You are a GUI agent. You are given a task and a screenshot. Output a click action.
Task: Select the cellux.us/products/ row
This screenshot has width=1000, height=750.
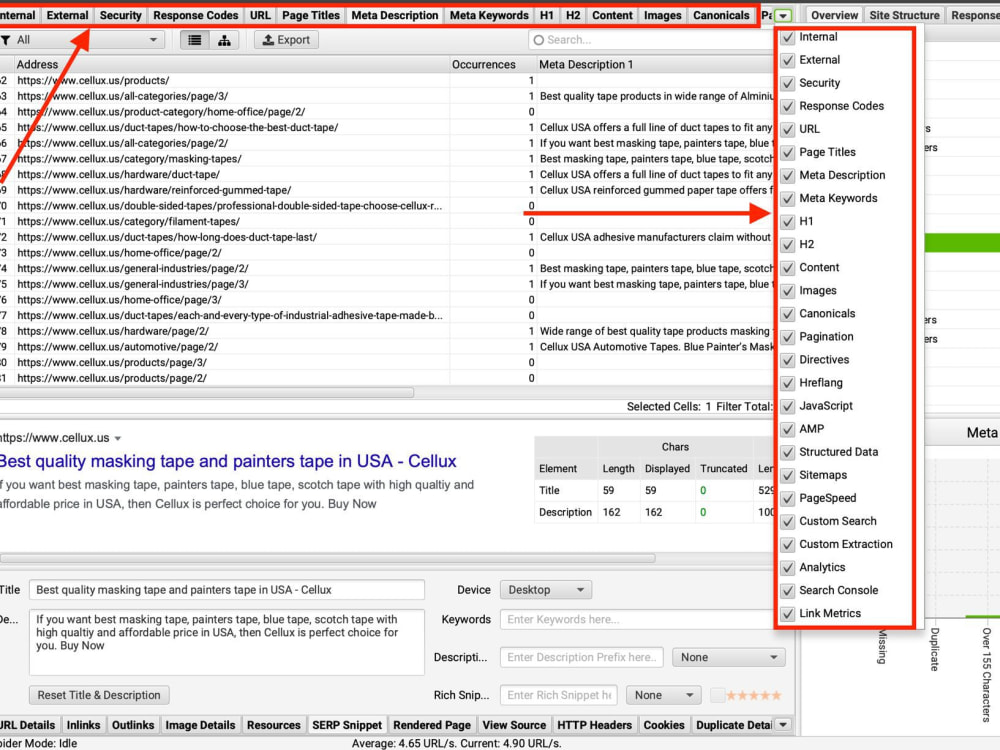[386, 80]
